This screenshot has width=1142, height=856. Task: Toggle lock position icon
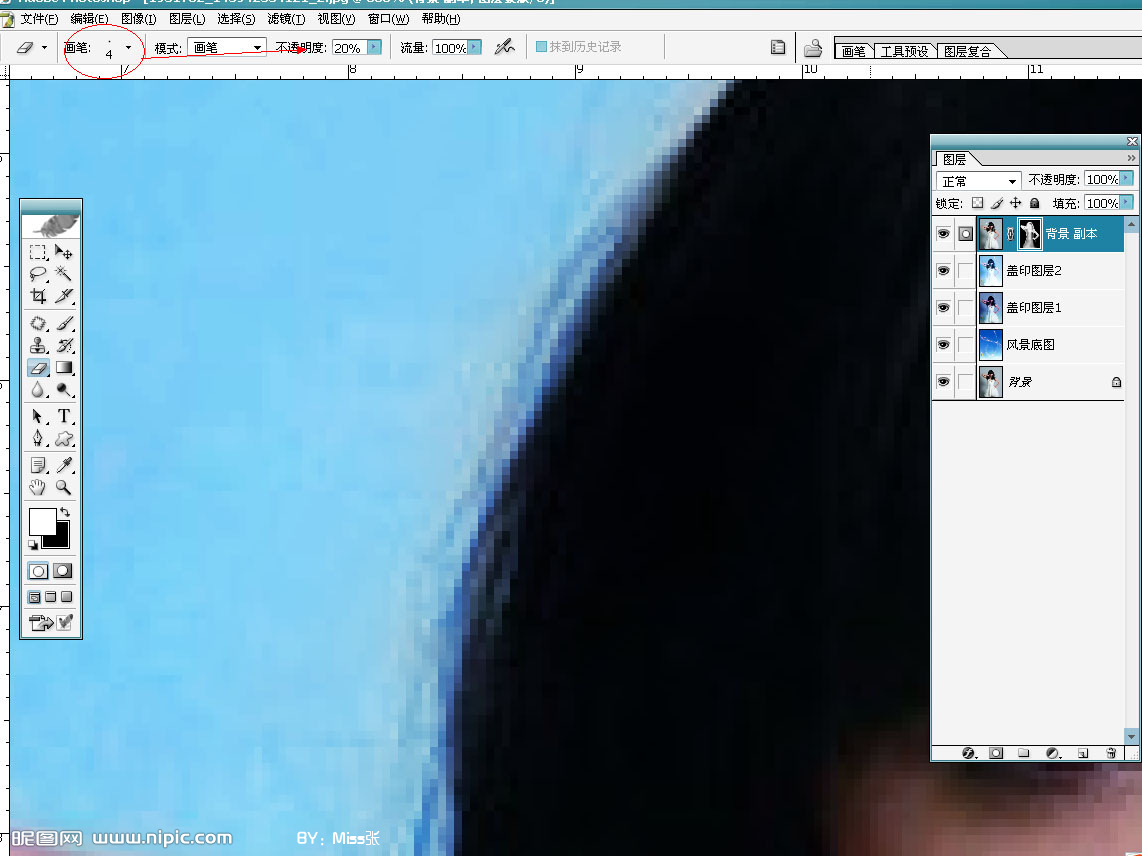point(1015,203)
